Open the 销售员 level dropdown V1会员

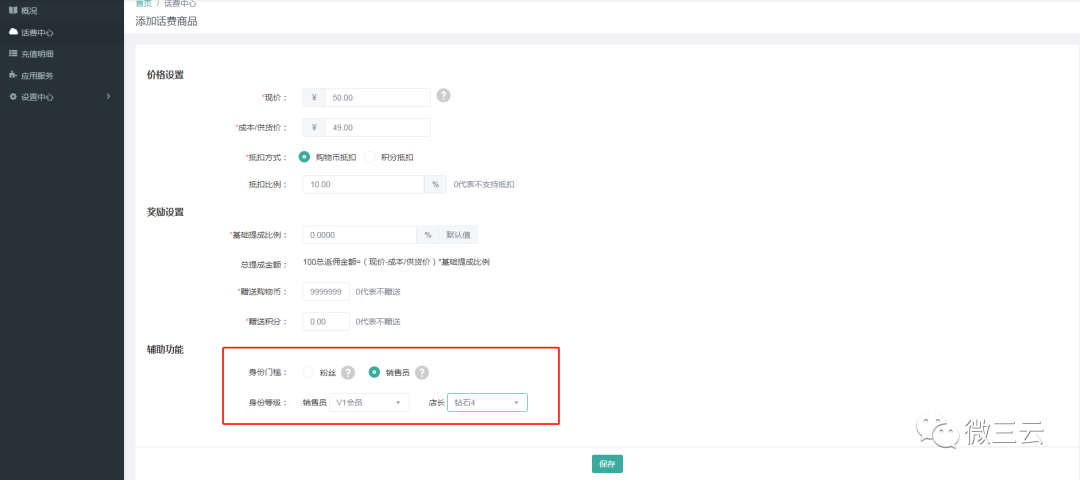click(x=369, y=402)
